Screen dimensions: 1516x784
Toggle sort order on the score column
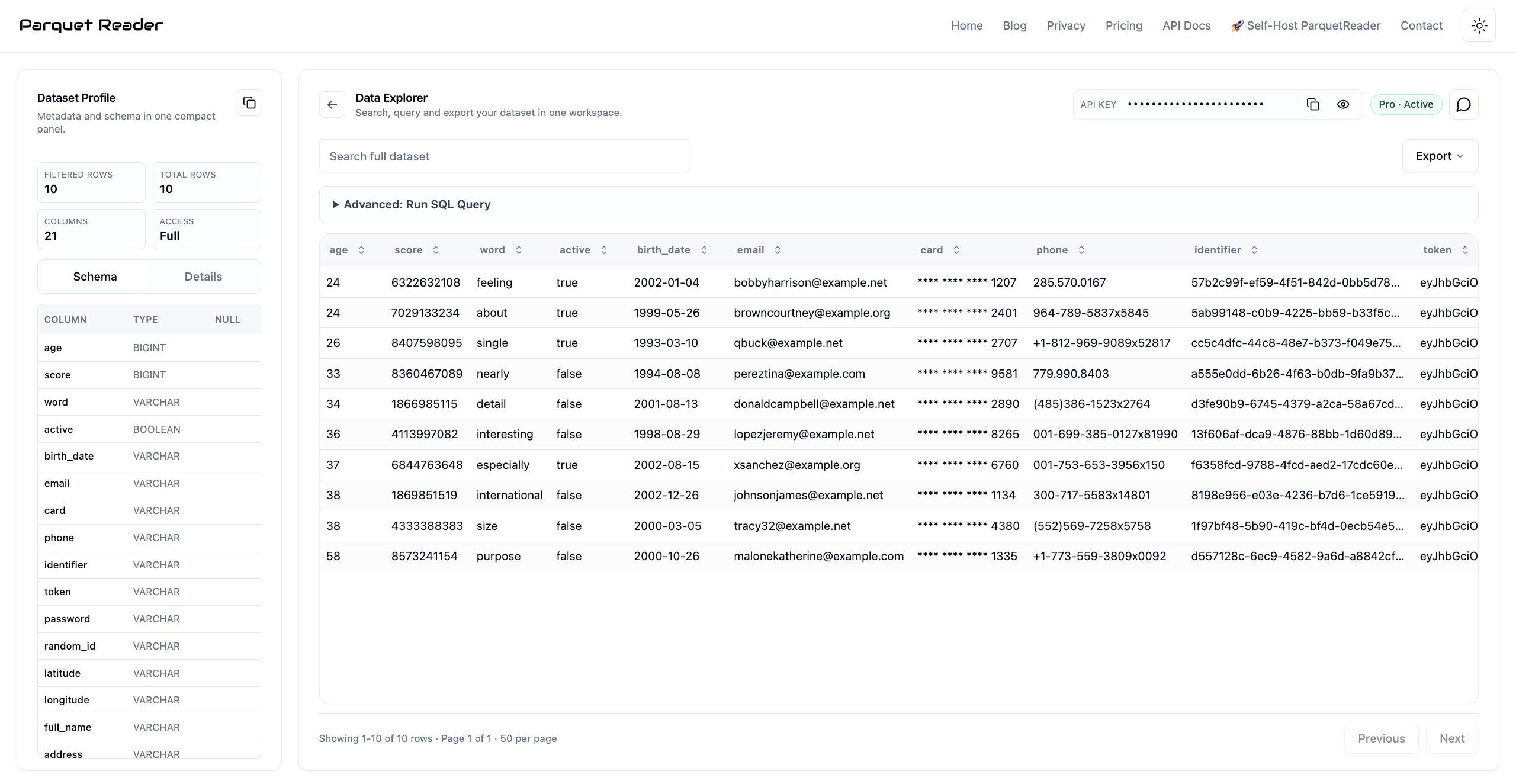(x=436, y=250)
